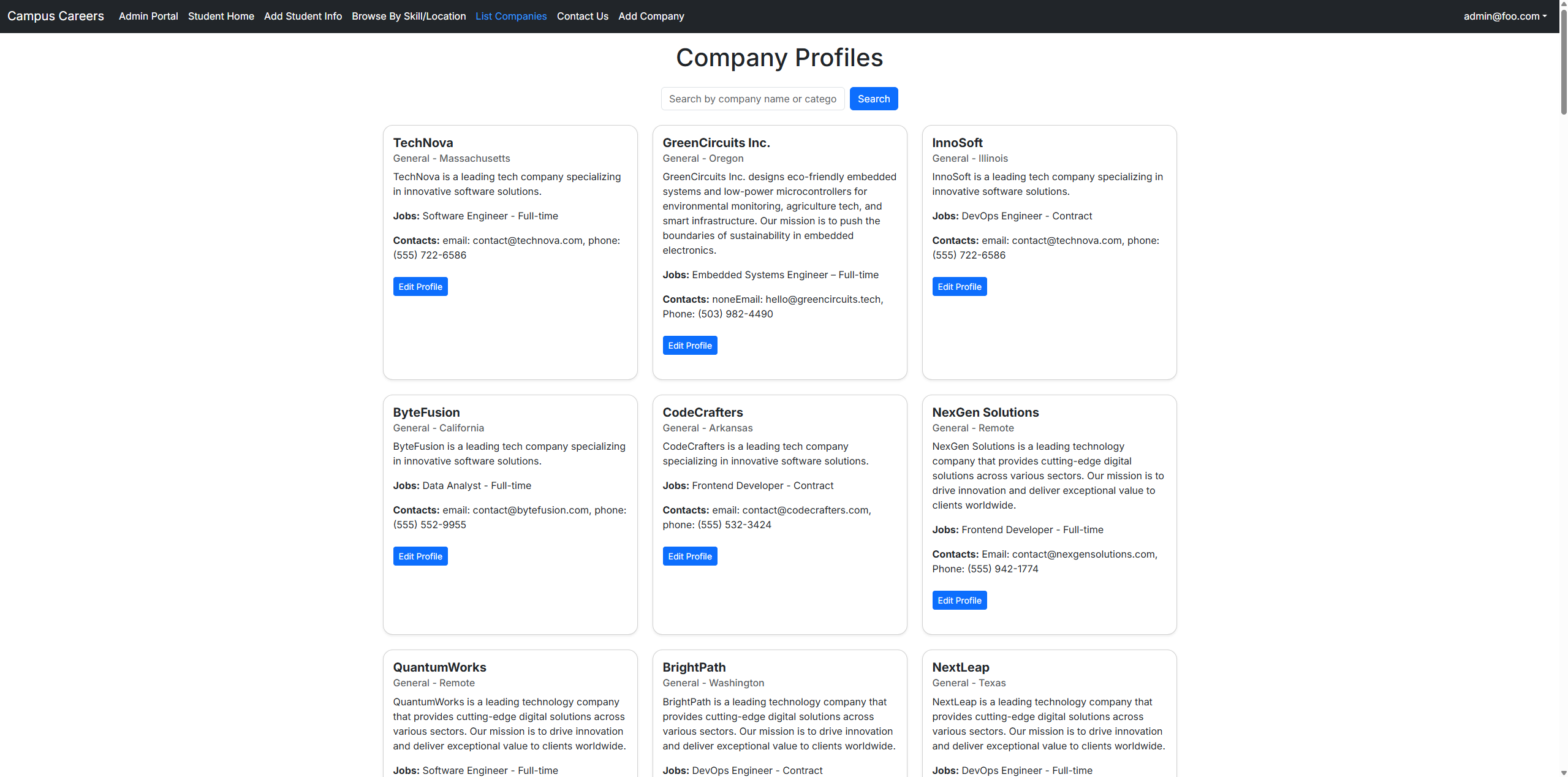The image size is (1568, 777).
Task: Edit the GreenCircuits Inc. profile
Action: 690,346
